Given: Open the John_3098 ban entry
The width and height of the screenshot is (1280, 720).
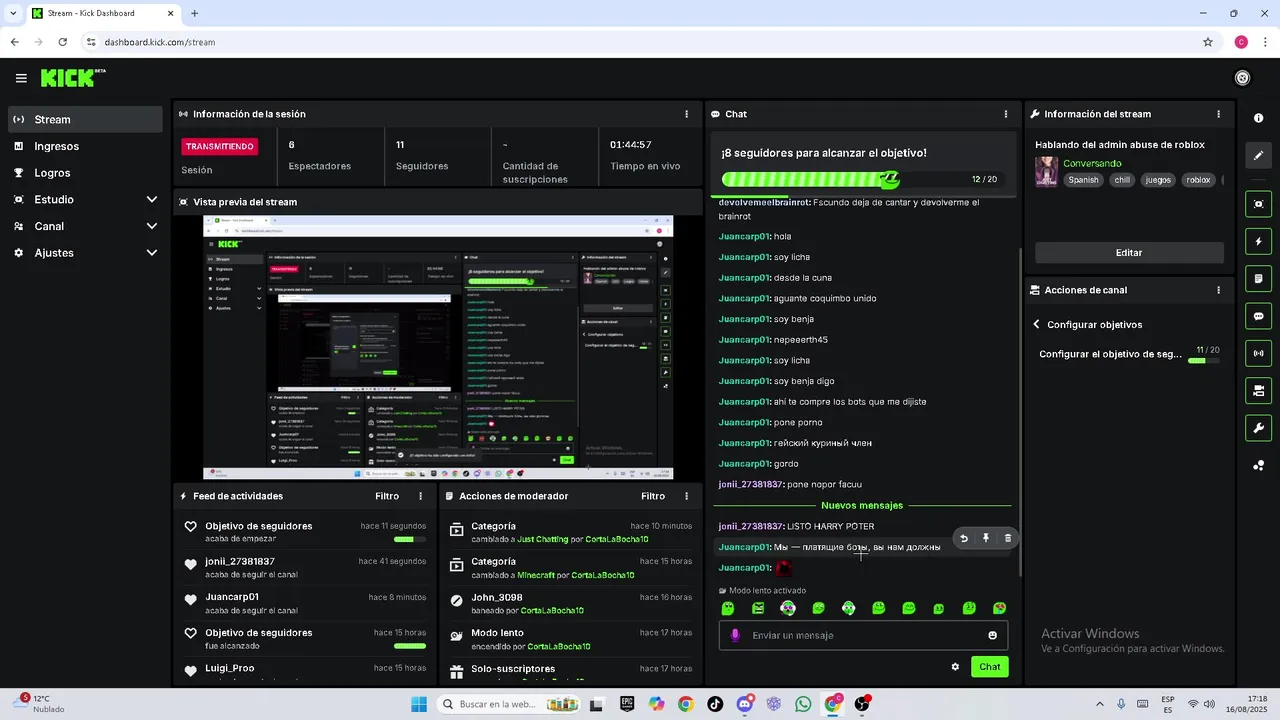Looking at the screenshot, I should (570, 603).
